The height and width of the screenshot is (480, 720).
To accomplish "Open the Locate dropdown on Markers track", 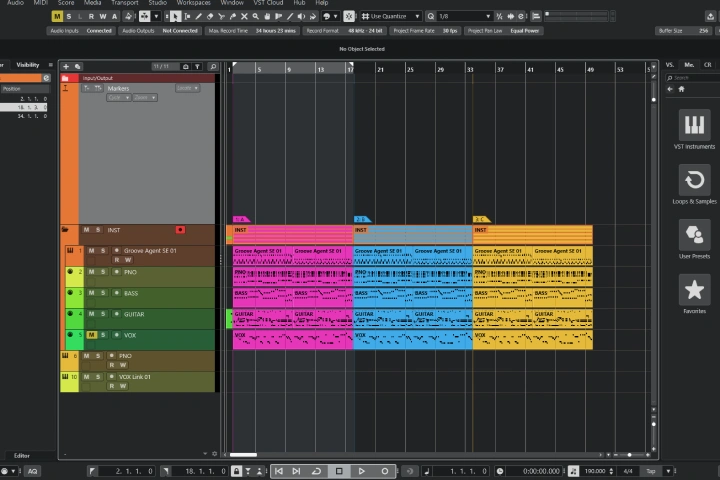I will 187,88.
